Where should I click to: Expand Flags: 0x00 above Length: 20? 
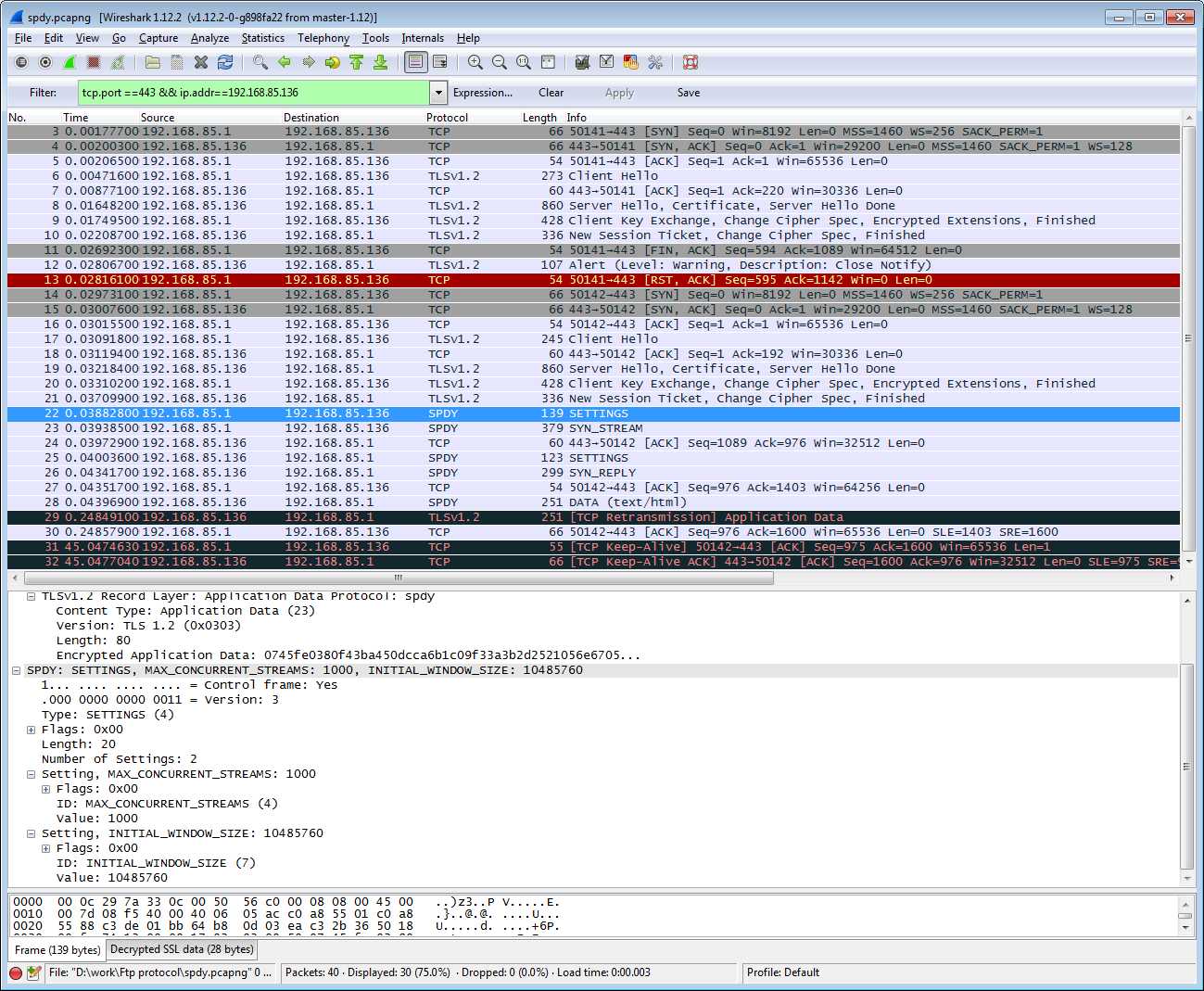tap(31, 730)
